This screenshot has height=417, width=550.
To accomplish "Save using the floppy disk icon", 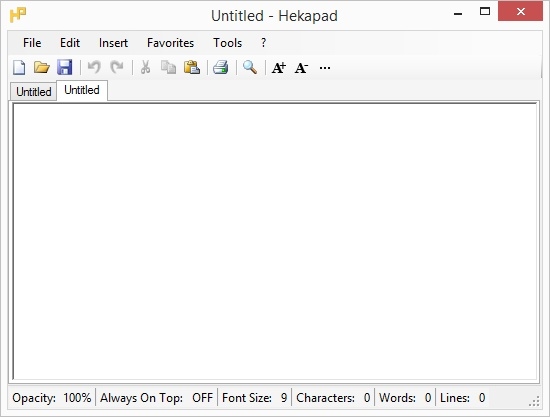I will pyautogui.click(x=65, y=67).
